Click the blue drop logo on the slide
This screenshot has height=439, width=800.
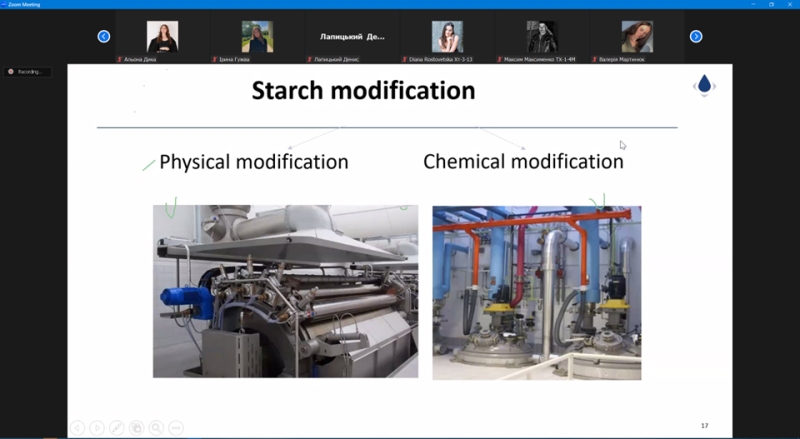(704, 85)
